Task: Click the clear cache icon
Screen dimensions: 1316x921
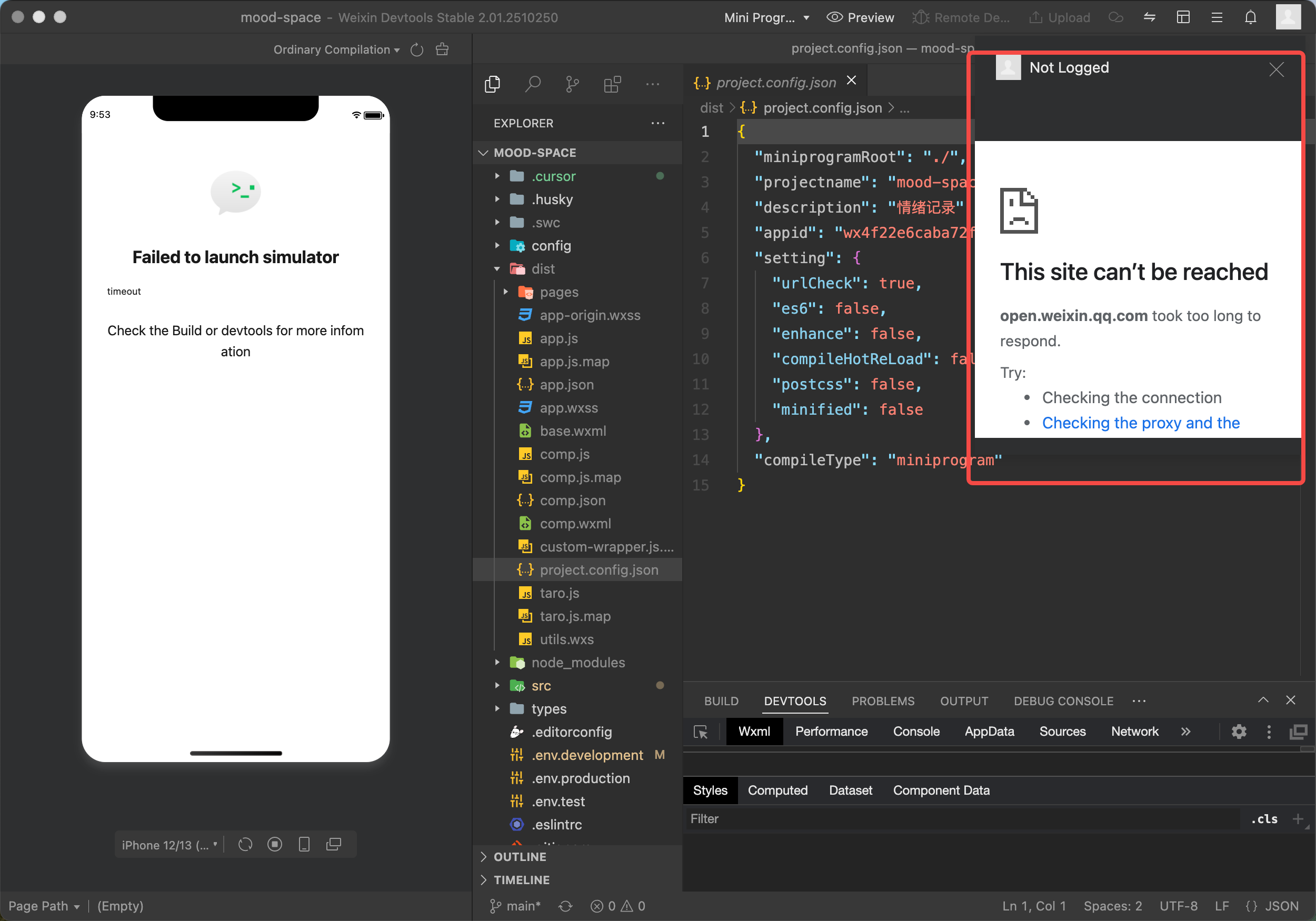Action: [442, 50]
